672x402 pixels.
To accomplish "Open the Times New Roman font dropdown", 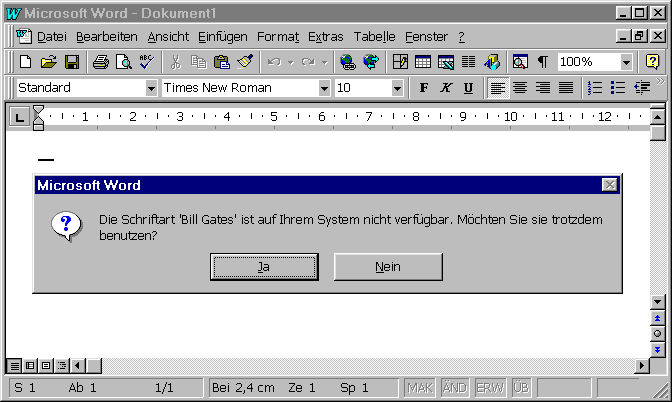I will (x=324, y=88).
